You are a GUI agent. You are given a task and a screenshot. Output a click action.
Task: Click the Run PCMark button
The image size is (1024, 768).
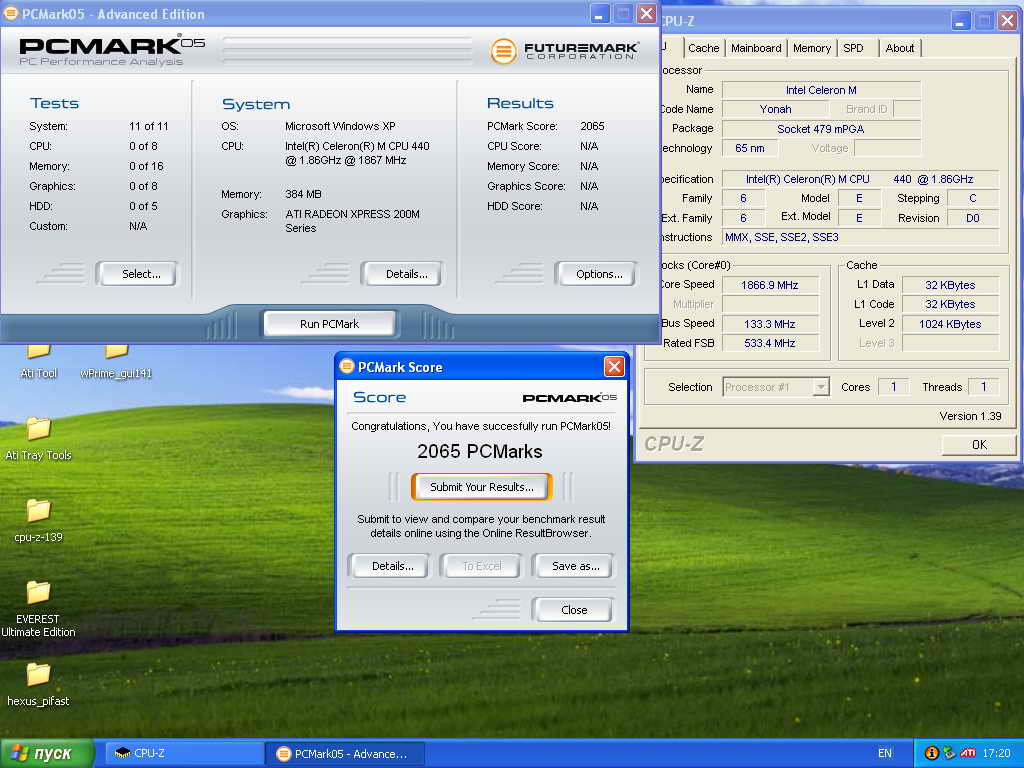329,323
